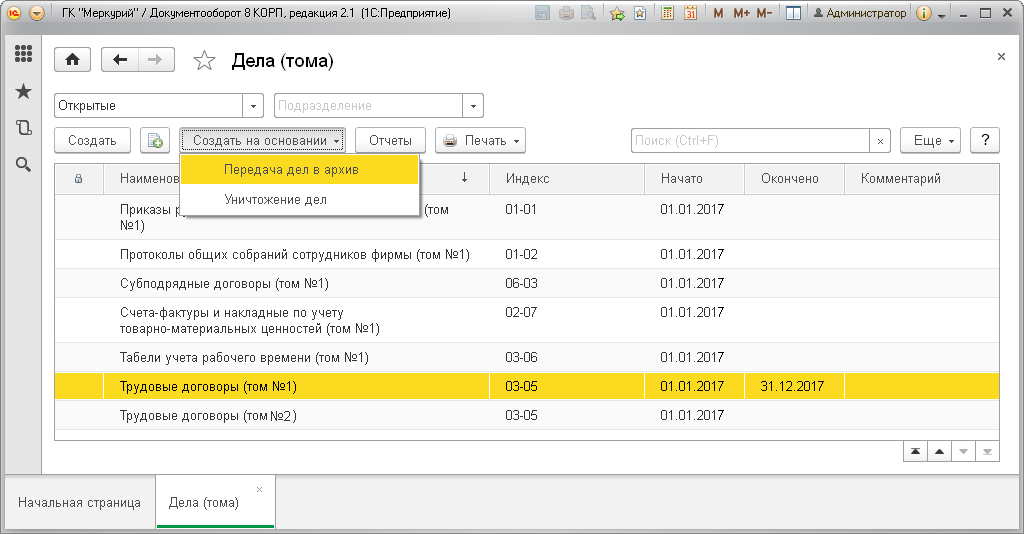This screenshot has width=1024, height=534.
Task: Go to home page via house button
Action: pos(72,60)
